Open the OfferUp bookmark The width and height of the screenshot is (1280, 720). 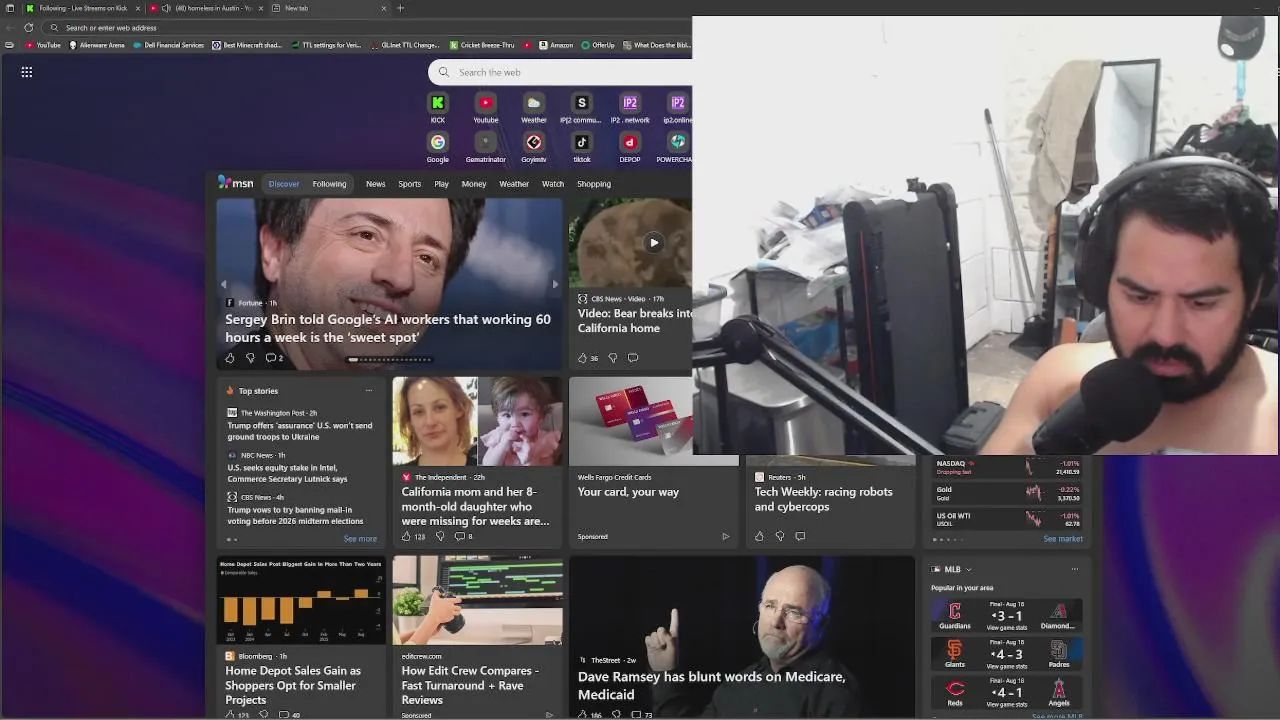pos(598,45)
